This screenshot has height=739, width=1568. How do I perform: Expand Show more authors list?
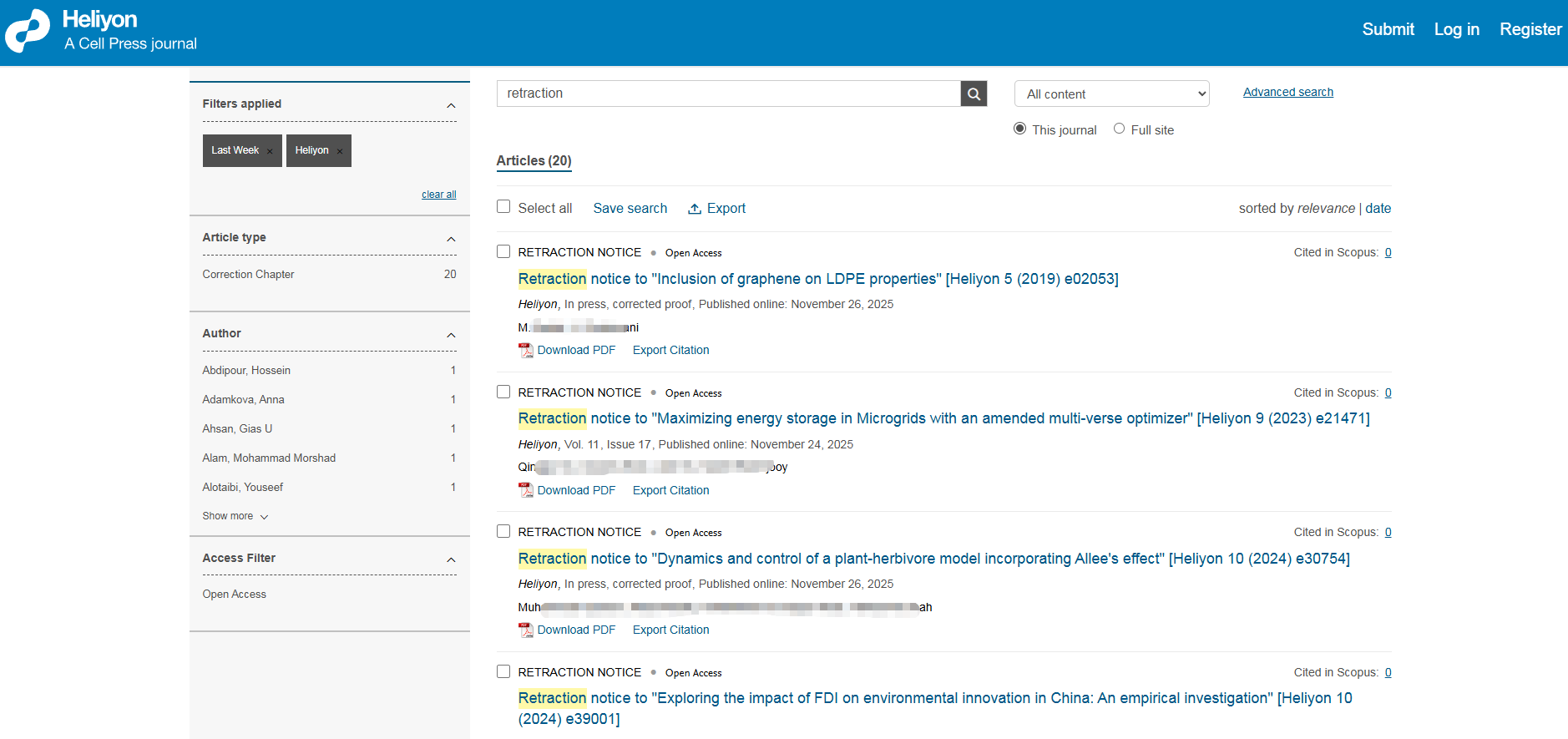pyautogui.click(x=235, y=516)
